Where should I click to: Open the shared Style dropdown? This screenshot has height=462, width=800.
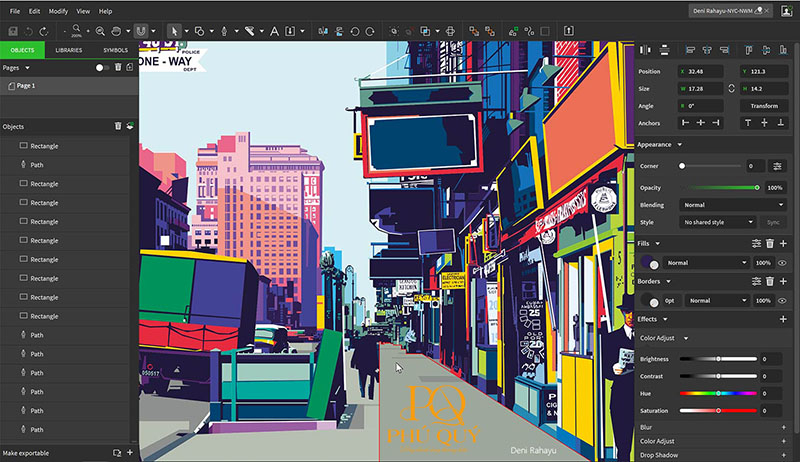718,222
